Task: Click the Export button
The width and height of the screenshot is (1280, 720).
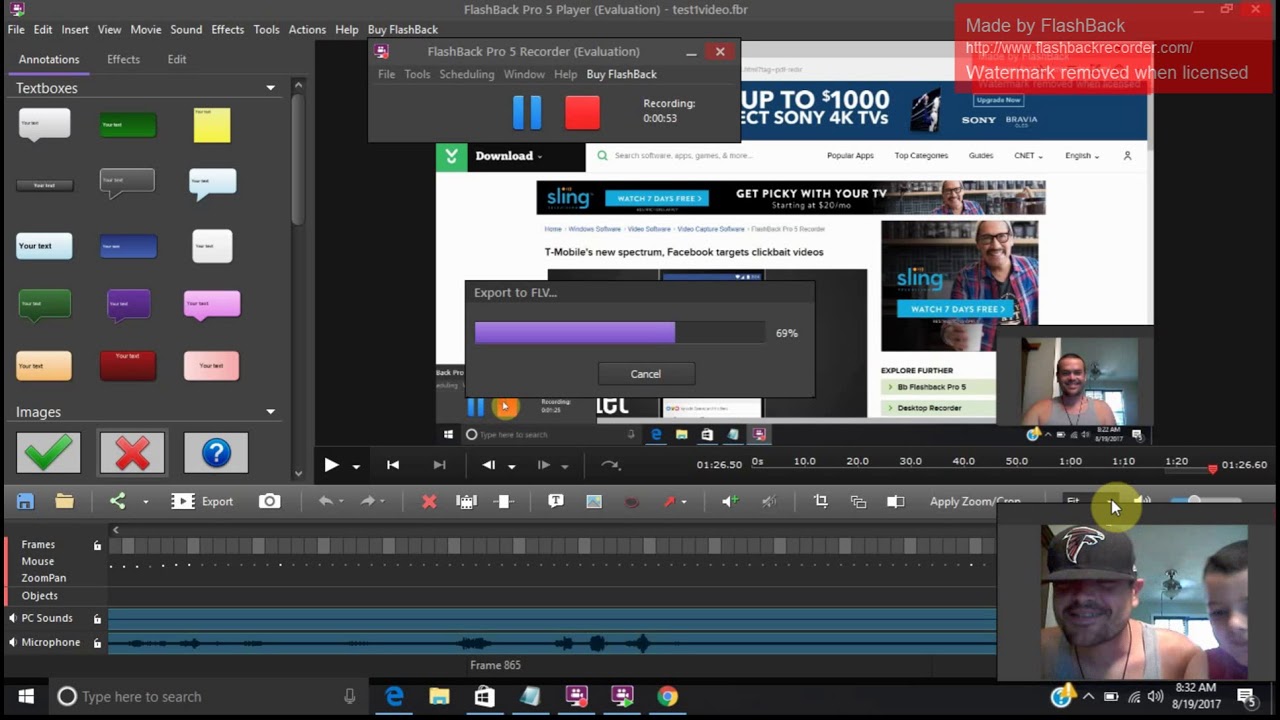Action: pos(203,501)
